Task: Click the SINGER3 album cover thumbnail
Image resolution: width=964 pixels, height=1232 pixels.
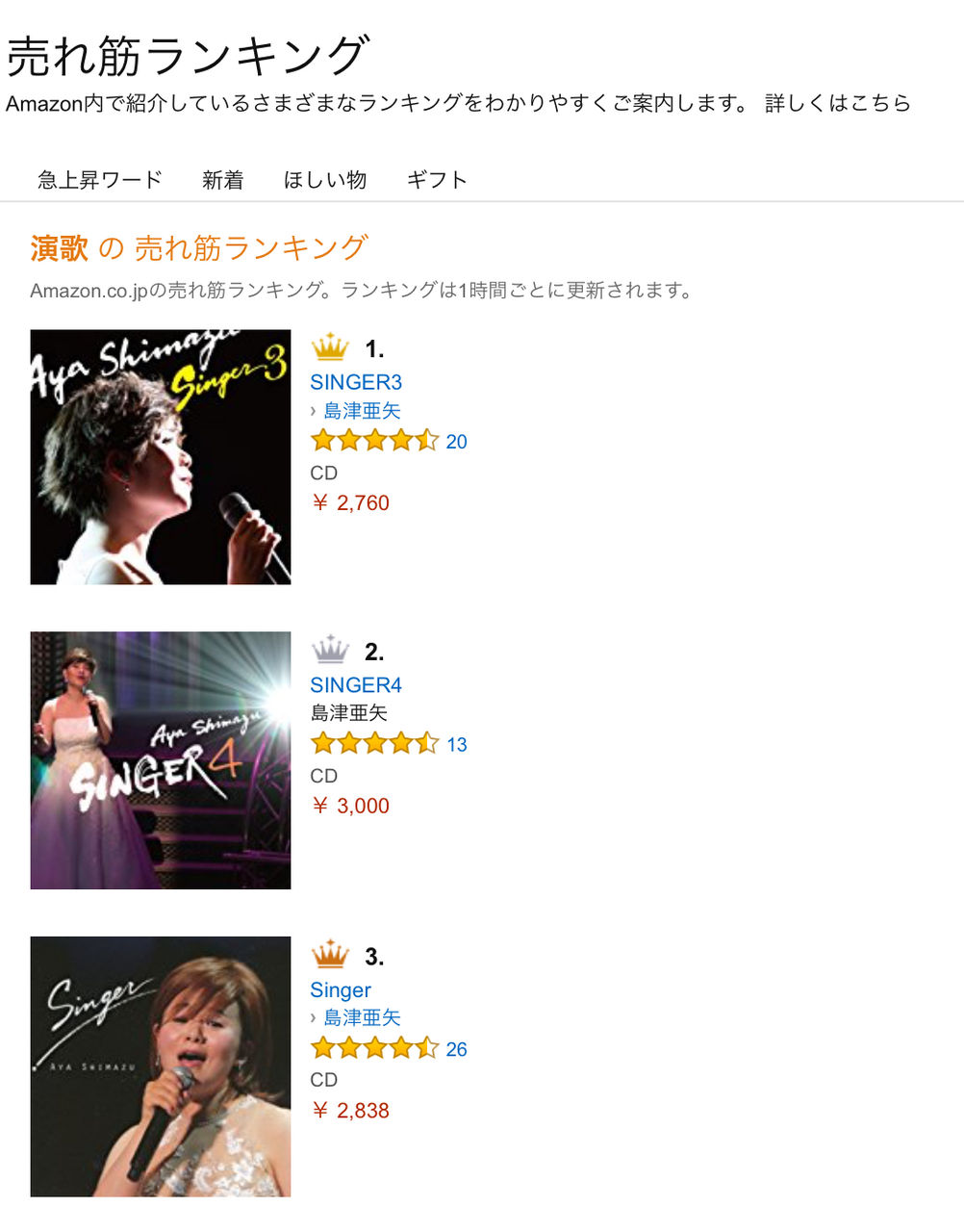Action: tap(161, 457)
